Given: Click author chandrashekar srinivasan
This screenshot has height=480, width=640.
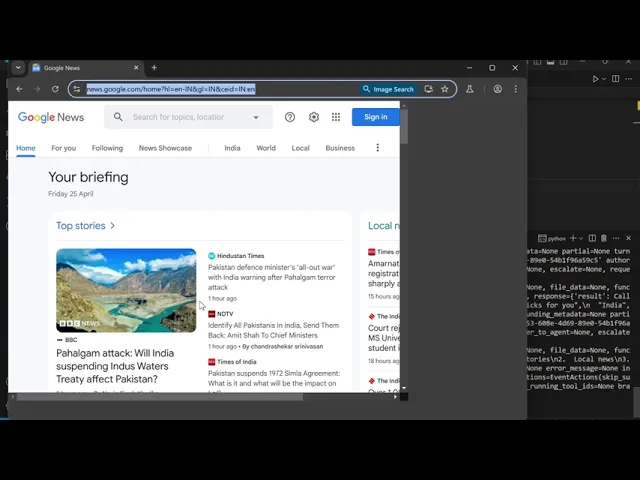Looking at the screenshot, I should point(287,347).
